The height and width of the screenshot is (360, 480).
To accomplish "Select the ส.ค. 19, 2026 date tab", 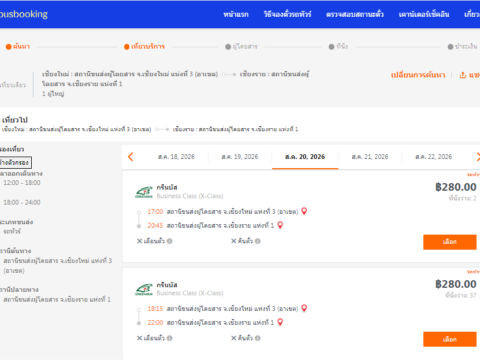I will pyautogui.click(x=240, y=157).
